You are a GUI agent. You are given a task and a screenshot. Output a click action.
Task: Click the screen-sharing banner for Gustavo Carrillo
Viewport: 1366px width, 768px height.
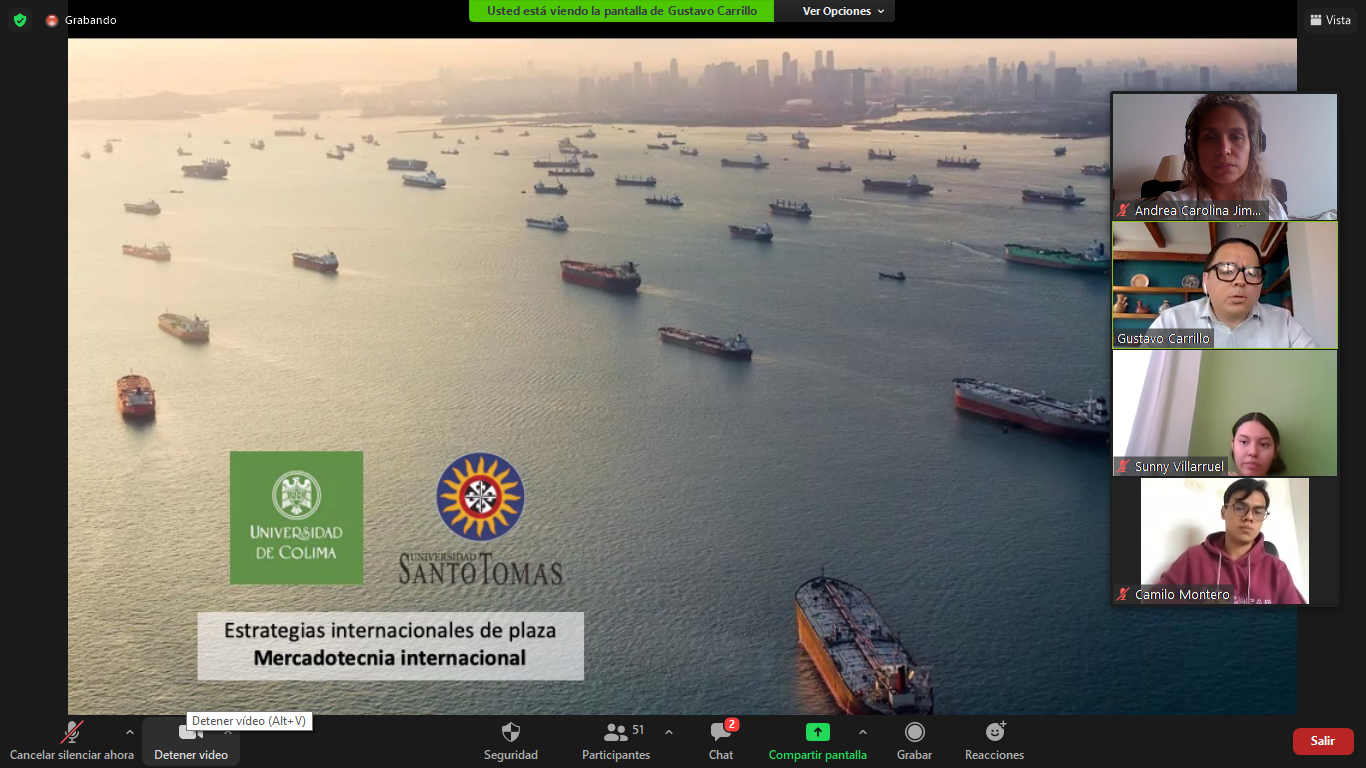click(621, 11)
